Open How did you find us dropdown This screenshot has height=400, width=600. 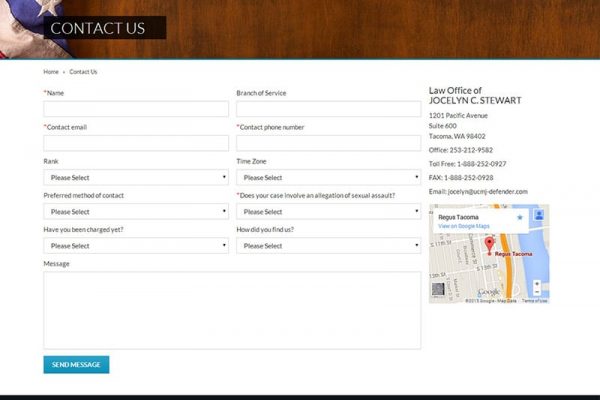coord(329,246)
